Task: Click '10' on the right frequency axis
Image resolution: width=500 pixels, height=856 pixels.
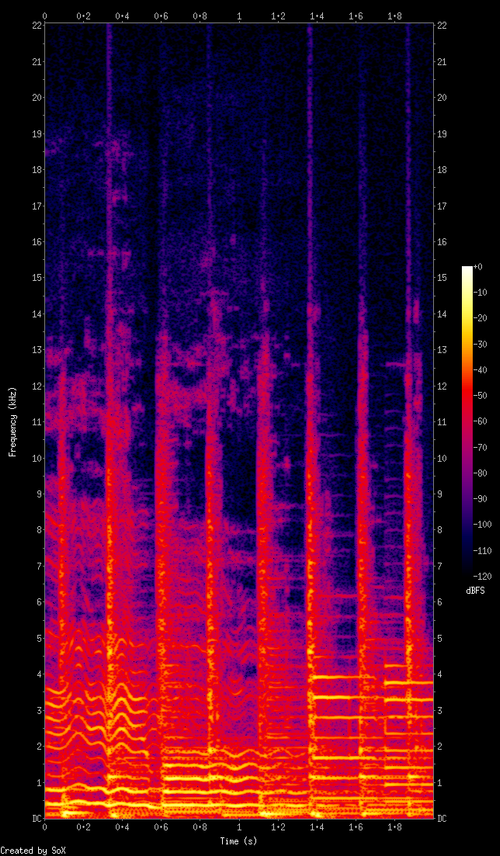Action: point(442,458)
